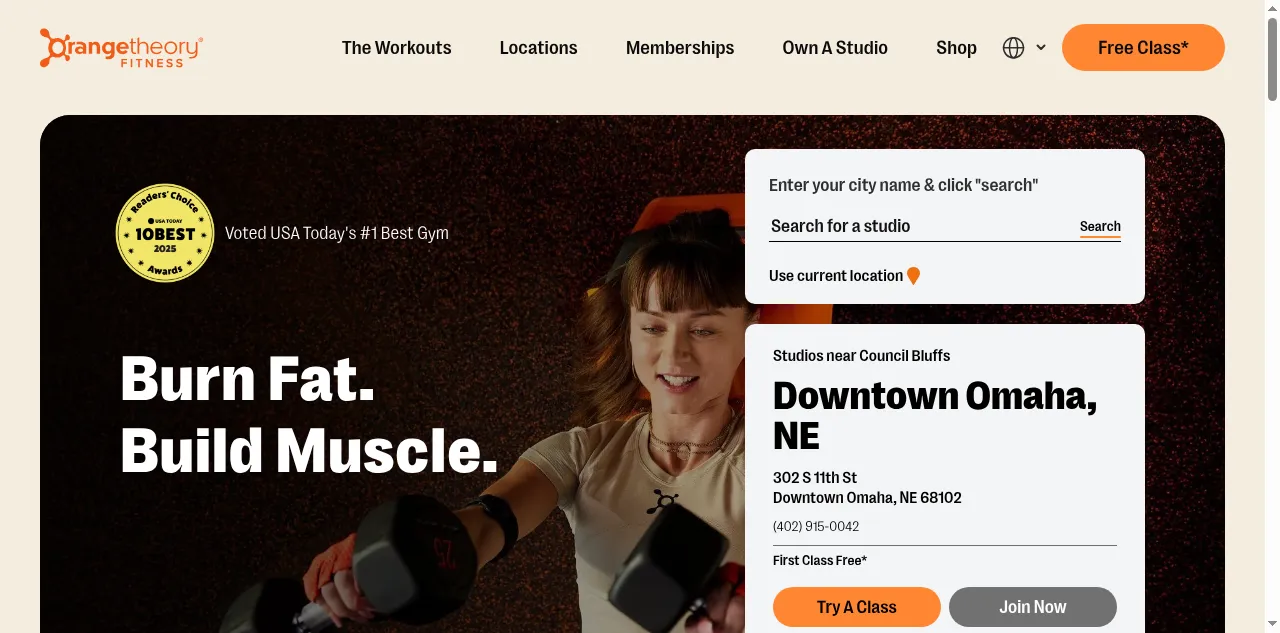The image size is (1280, 633).
Task: Click the Join Now button
Action: [1033, 607]
